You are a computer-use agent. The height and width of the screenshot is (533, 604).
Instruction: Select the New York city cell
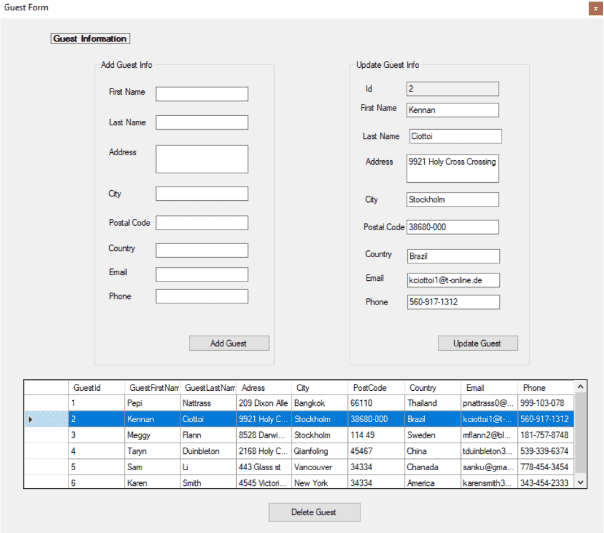pos(320,482)
